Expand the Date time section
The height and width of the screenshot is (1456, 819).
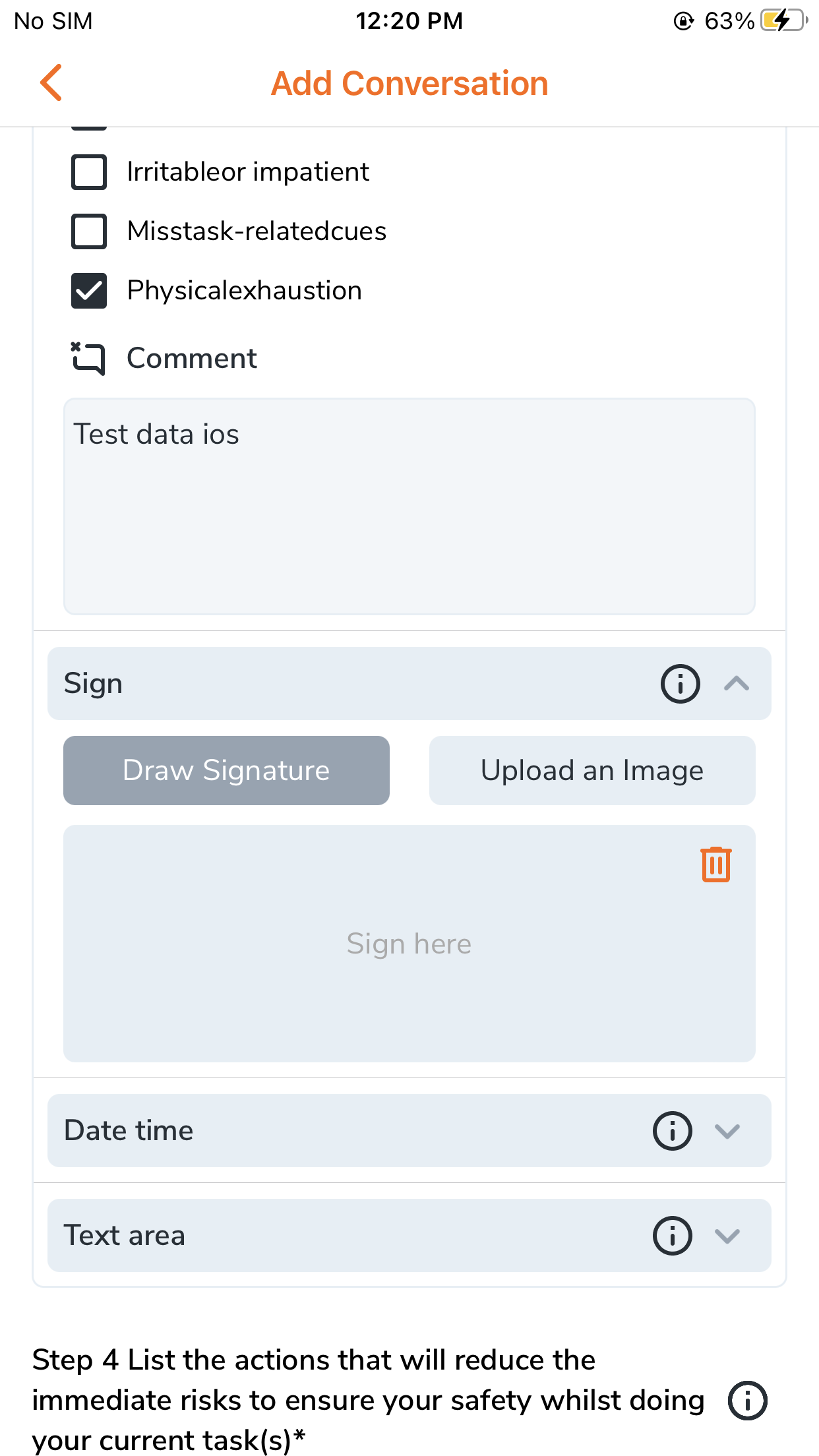click(727, 1131)
